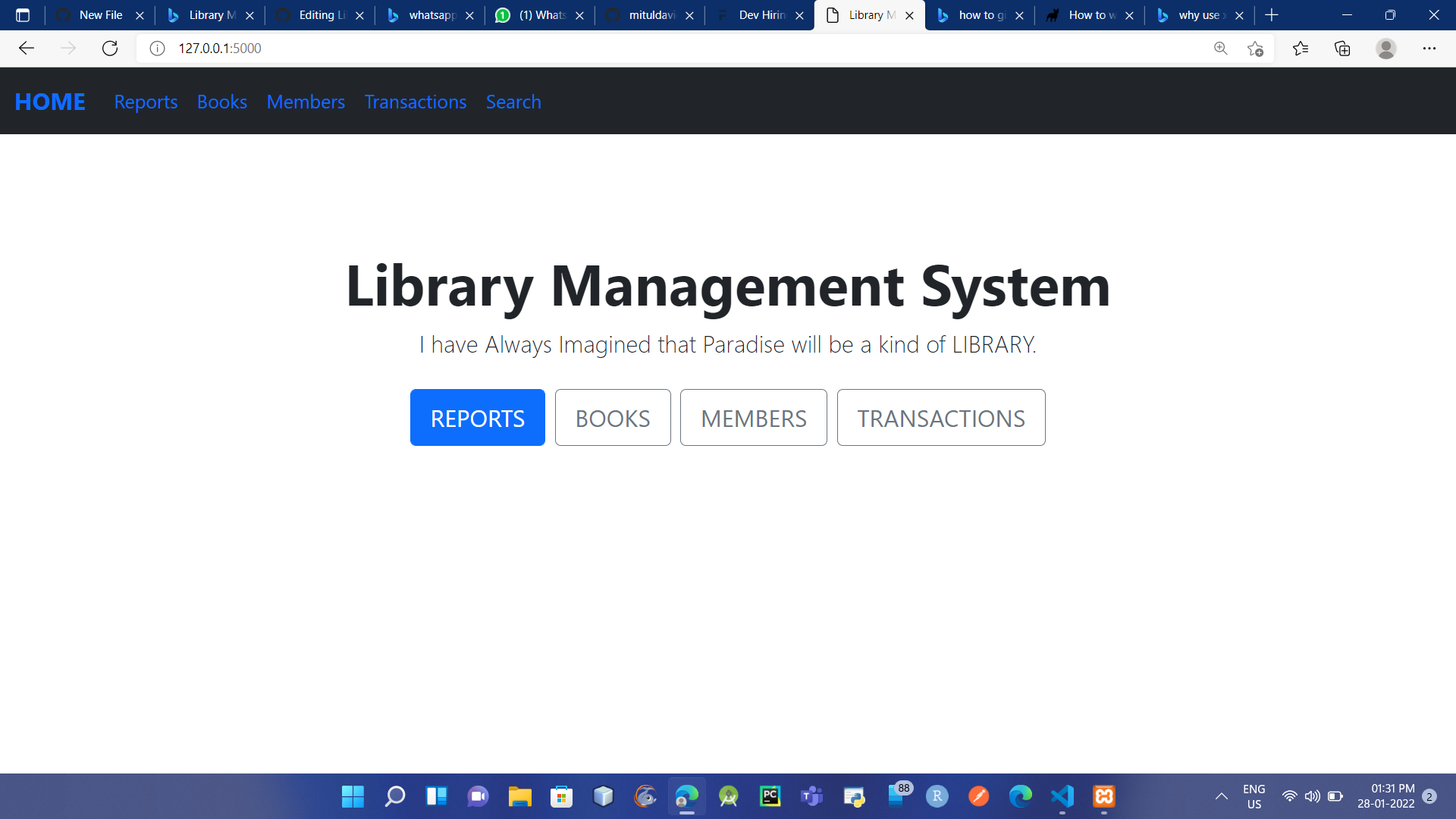Open PyCharm from the taskbar
This screenshot has height=819, width=1456.
tap(770, 796)
